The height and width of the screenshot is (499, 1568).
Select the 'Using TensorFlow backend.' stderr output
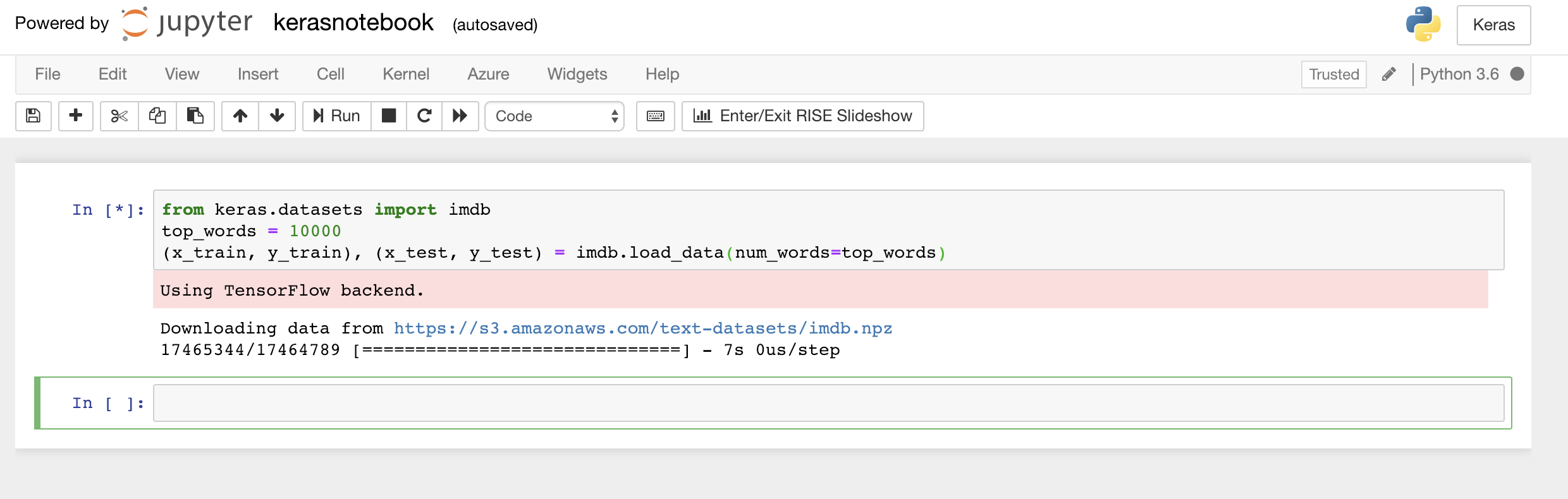292,291
